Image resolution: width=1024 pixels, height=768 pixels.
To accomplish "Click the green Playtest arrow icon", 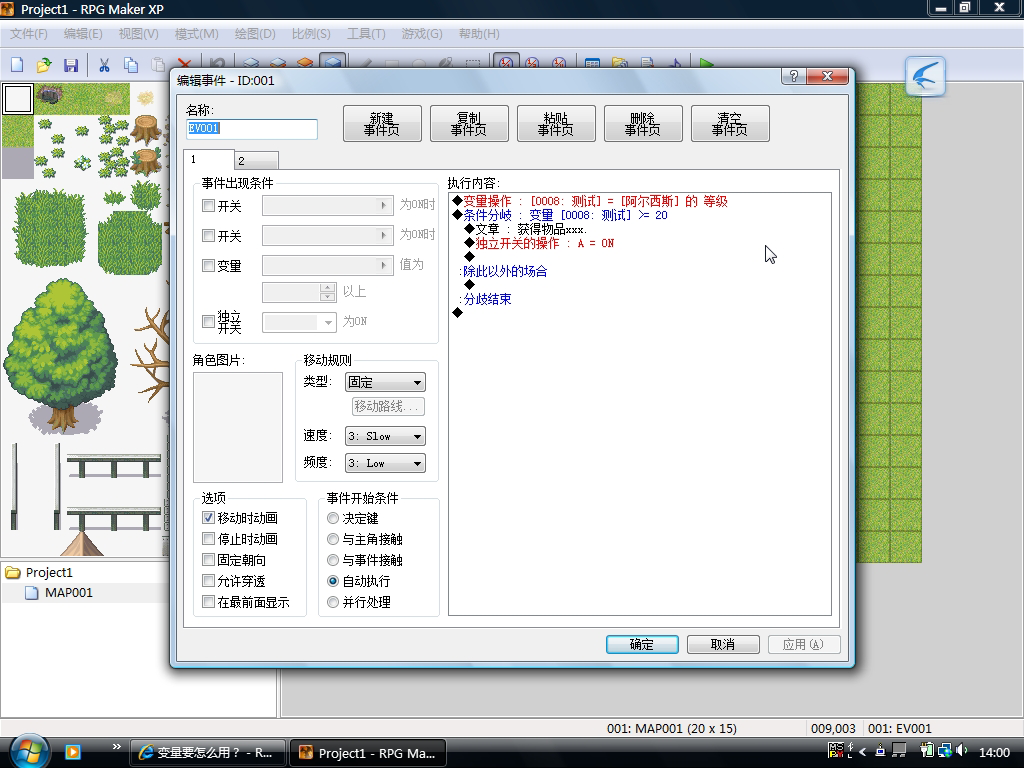I will pos(707,63).
